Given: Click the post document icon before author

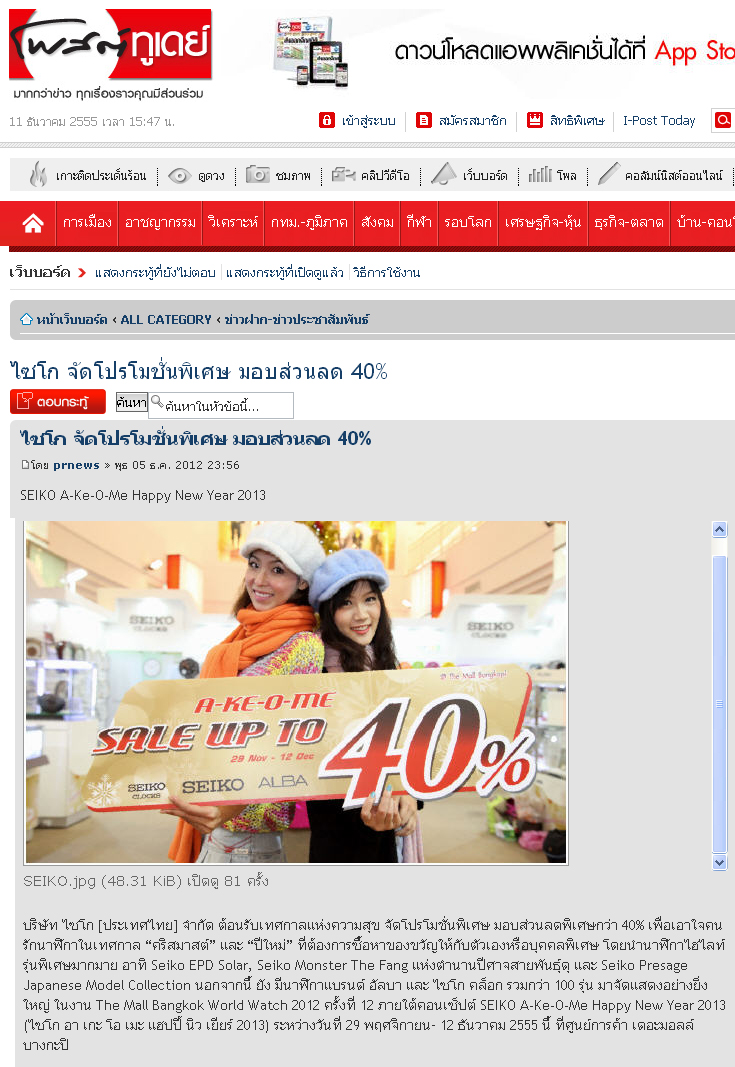Looking at the screenshot, I should pyautogui.click(x=25, y=465).
